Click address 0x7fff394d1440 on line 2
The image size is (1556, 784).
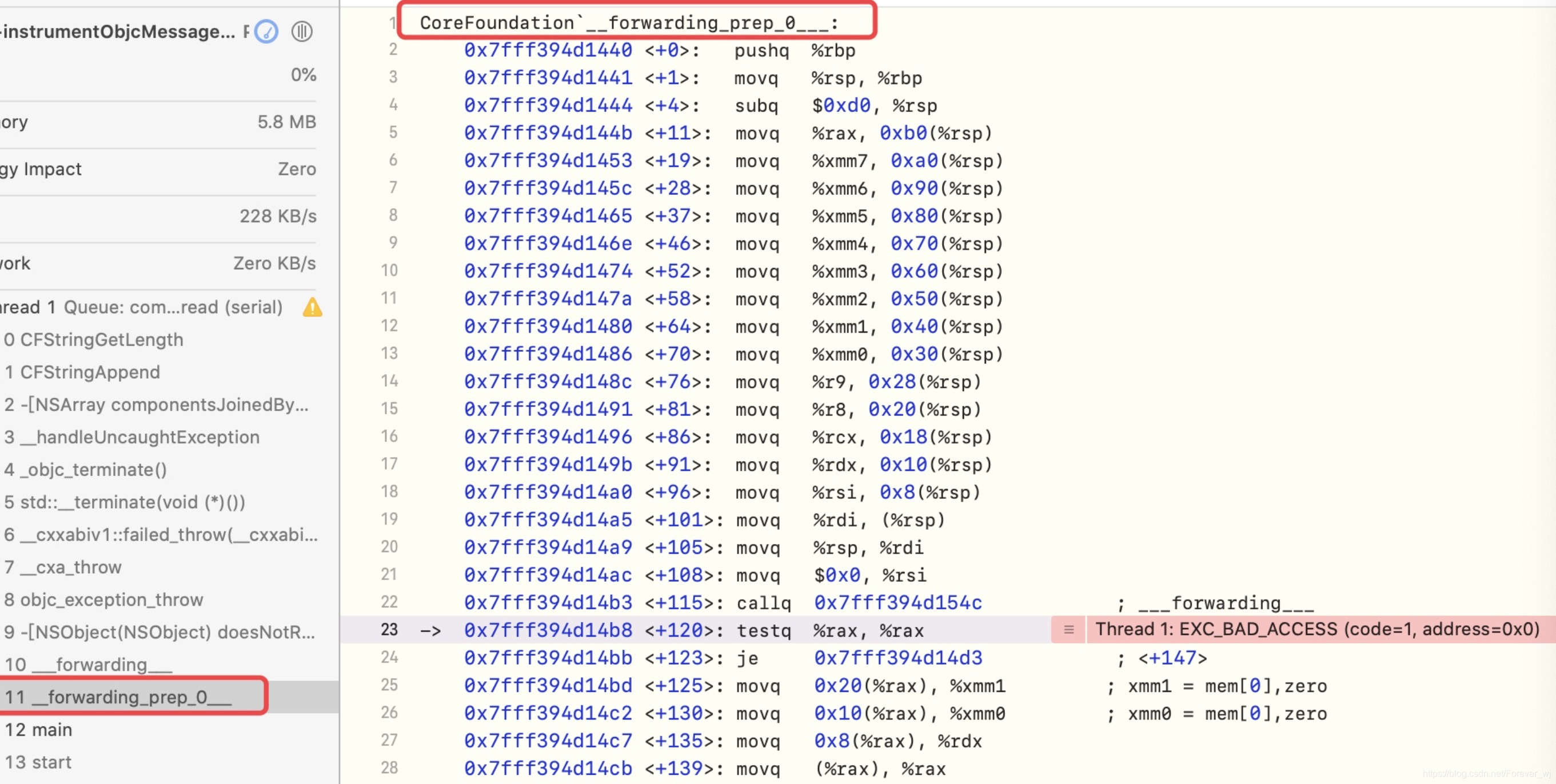click(x=548, y=50)
